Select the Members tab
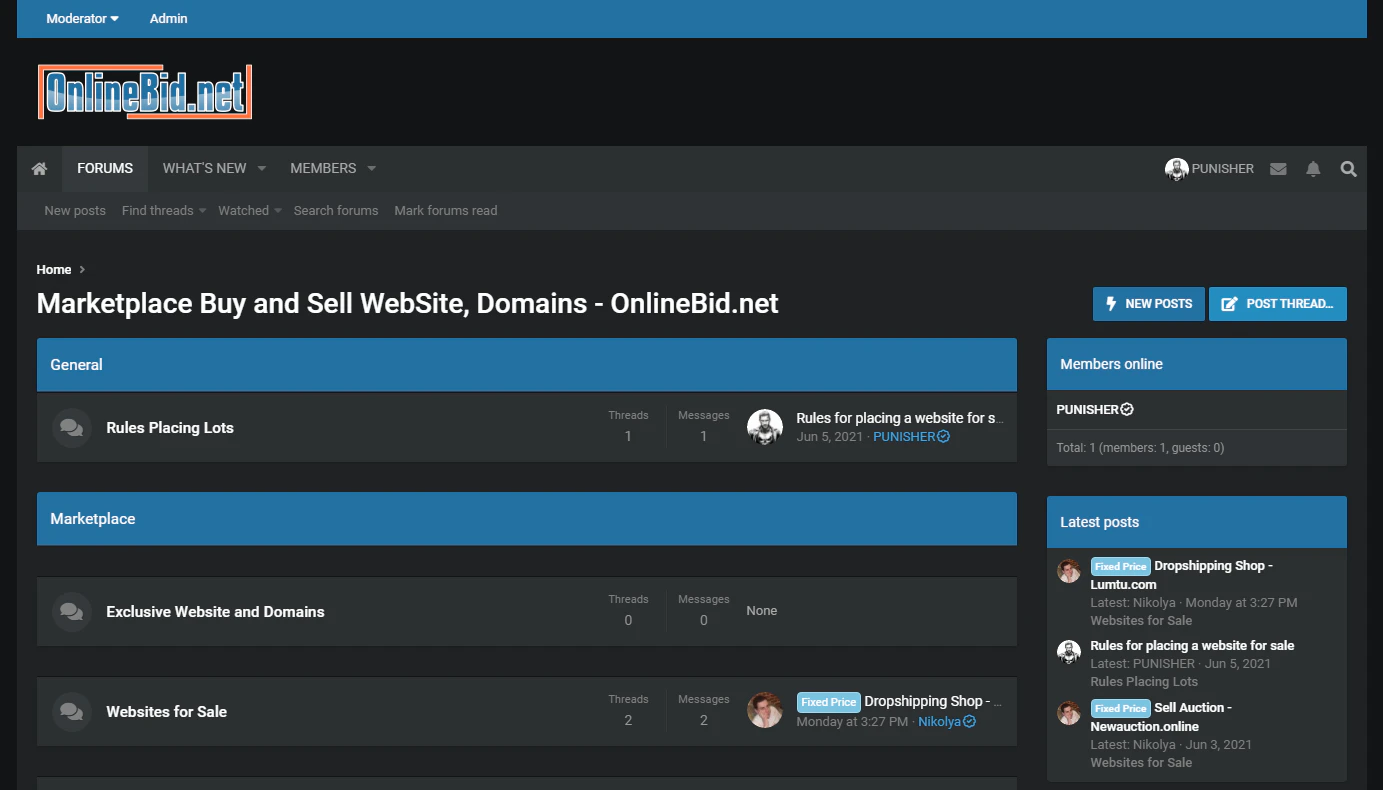 tap(323, 169)
